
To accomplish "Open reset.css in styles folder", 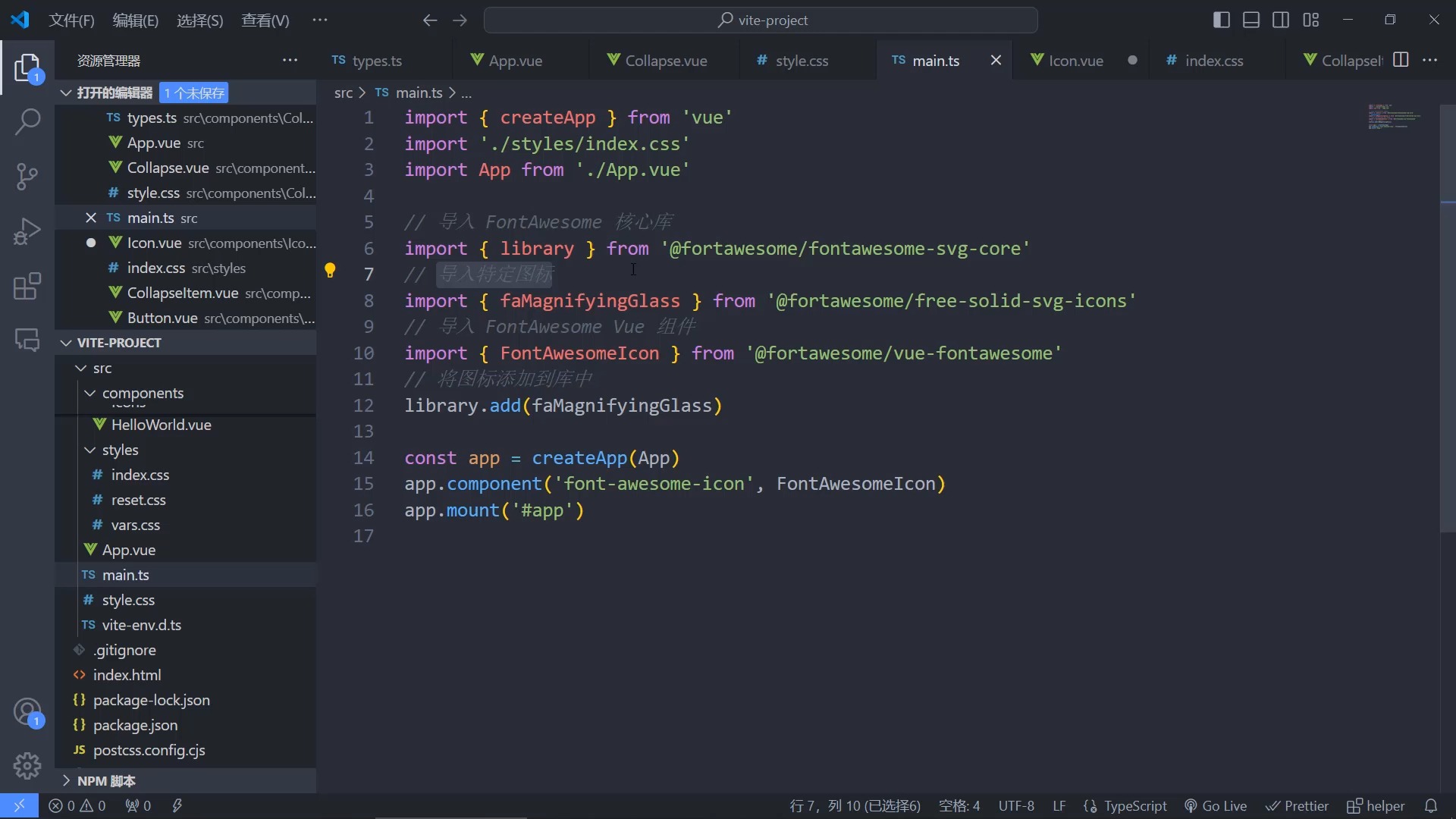I will 138,500.
